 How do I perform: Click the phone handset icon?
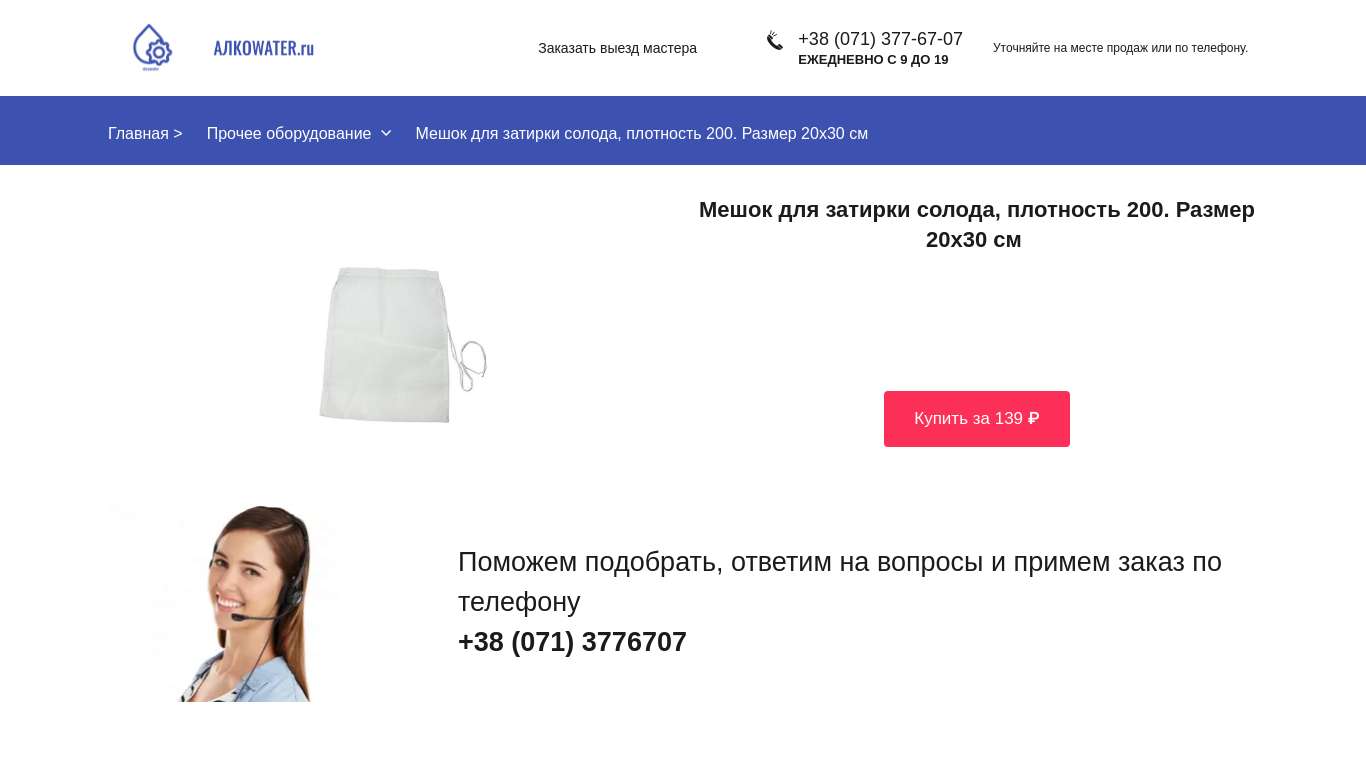775,41
